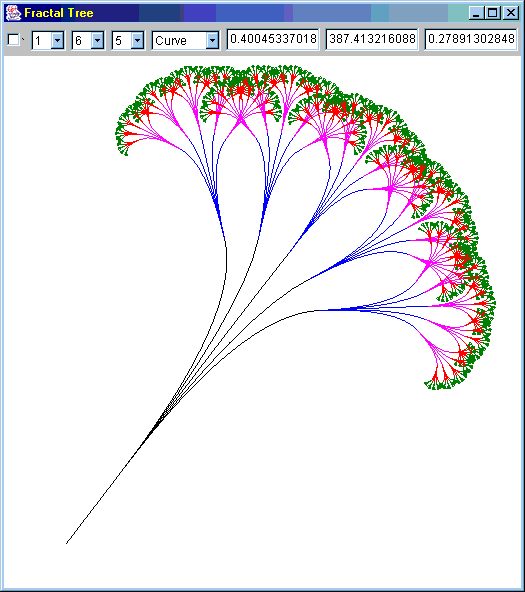Image resolution: width=525 pixels, height=592 pixels.
Task: Toggle the checkbox in the toolbar
Action: coord(14,39)
